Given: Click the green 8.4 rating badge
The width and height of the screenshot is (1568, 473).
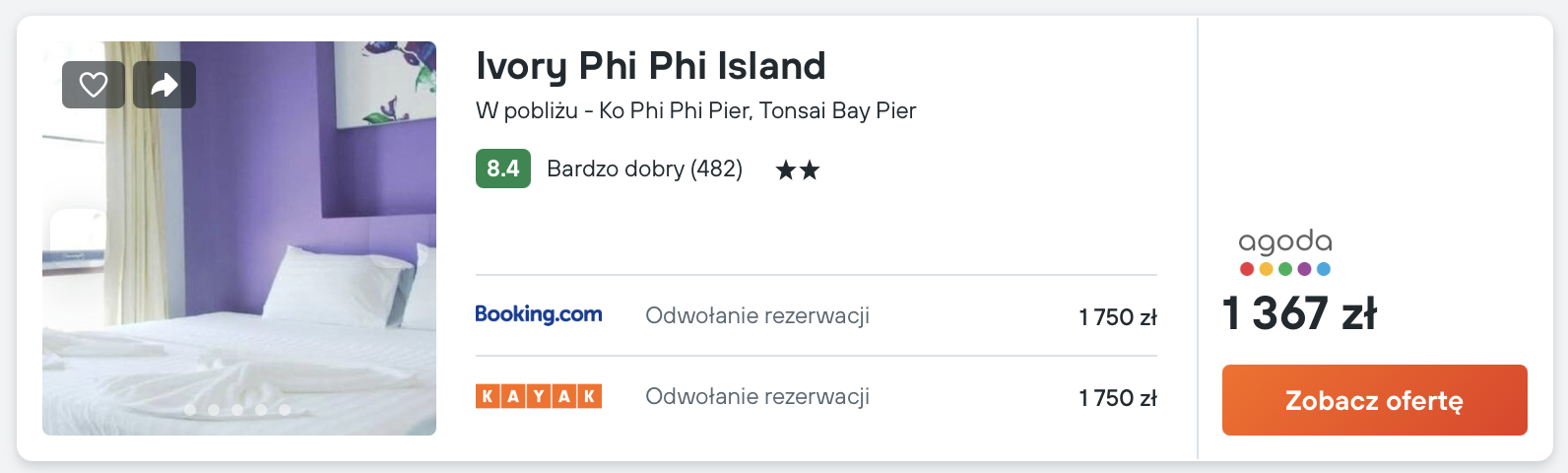Looking at the screenshot, I should click(502, 169).
